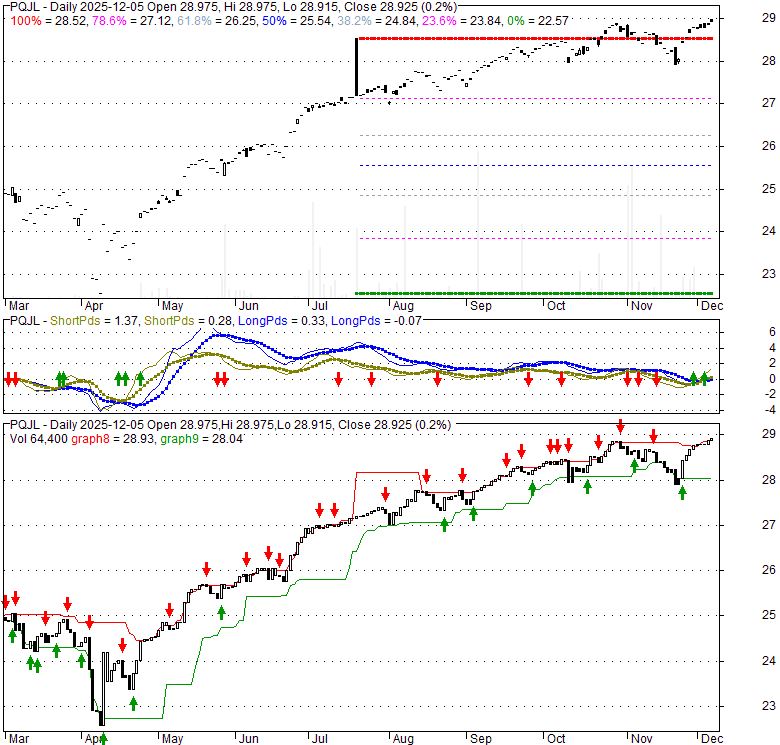This screenshot has height=745, width=780.
Task: Click the 0 value on the oscillator axis
Action: (772, 379)
